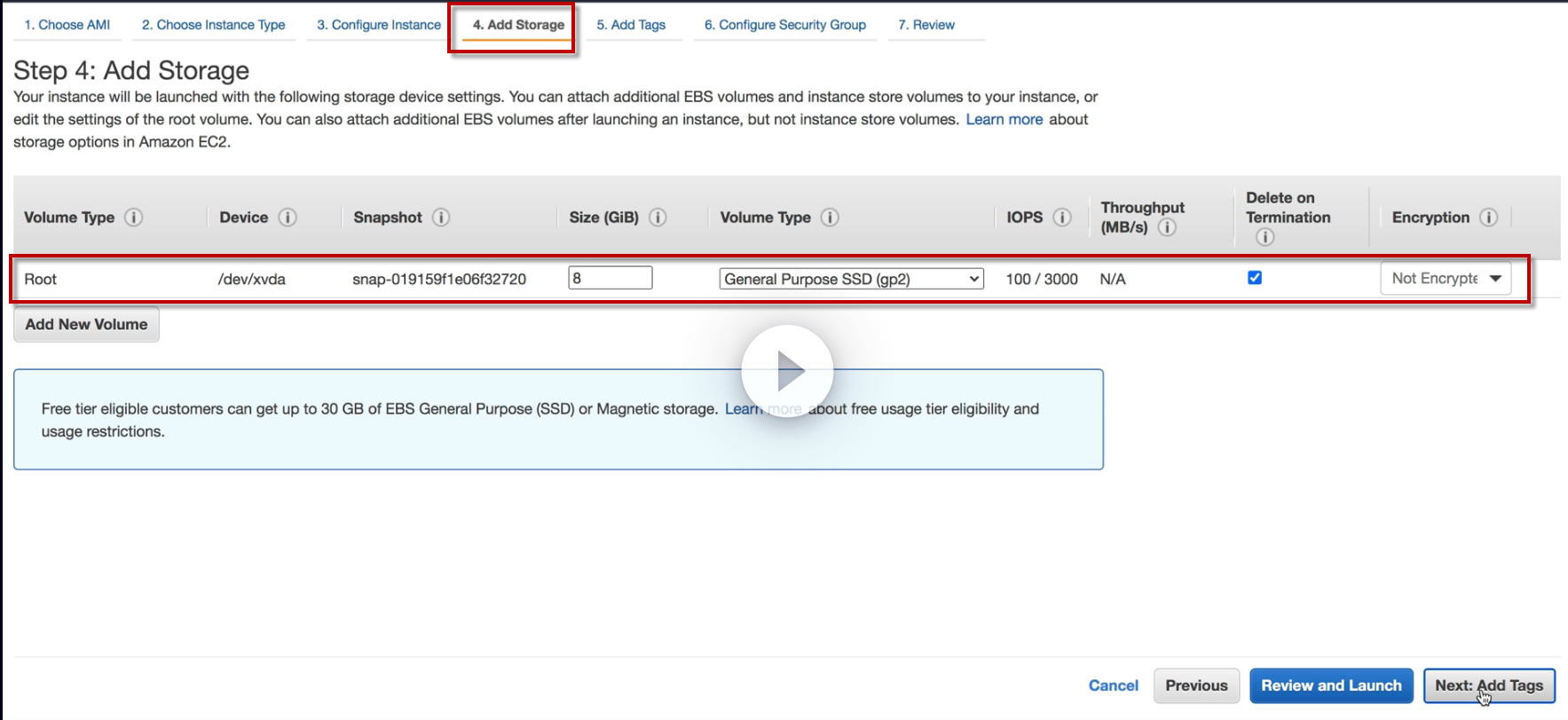Image resolution: width=1568 pixels, height=720 pixels.
Task: Click the Size (GiB) info icon
Action: pos(658,218)
